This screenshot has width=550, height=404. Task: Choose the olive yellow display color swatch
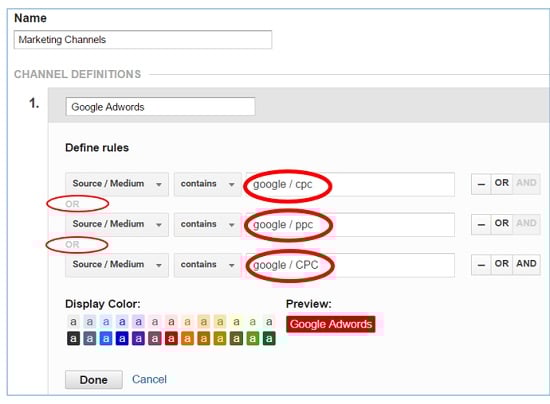(220, 339)
